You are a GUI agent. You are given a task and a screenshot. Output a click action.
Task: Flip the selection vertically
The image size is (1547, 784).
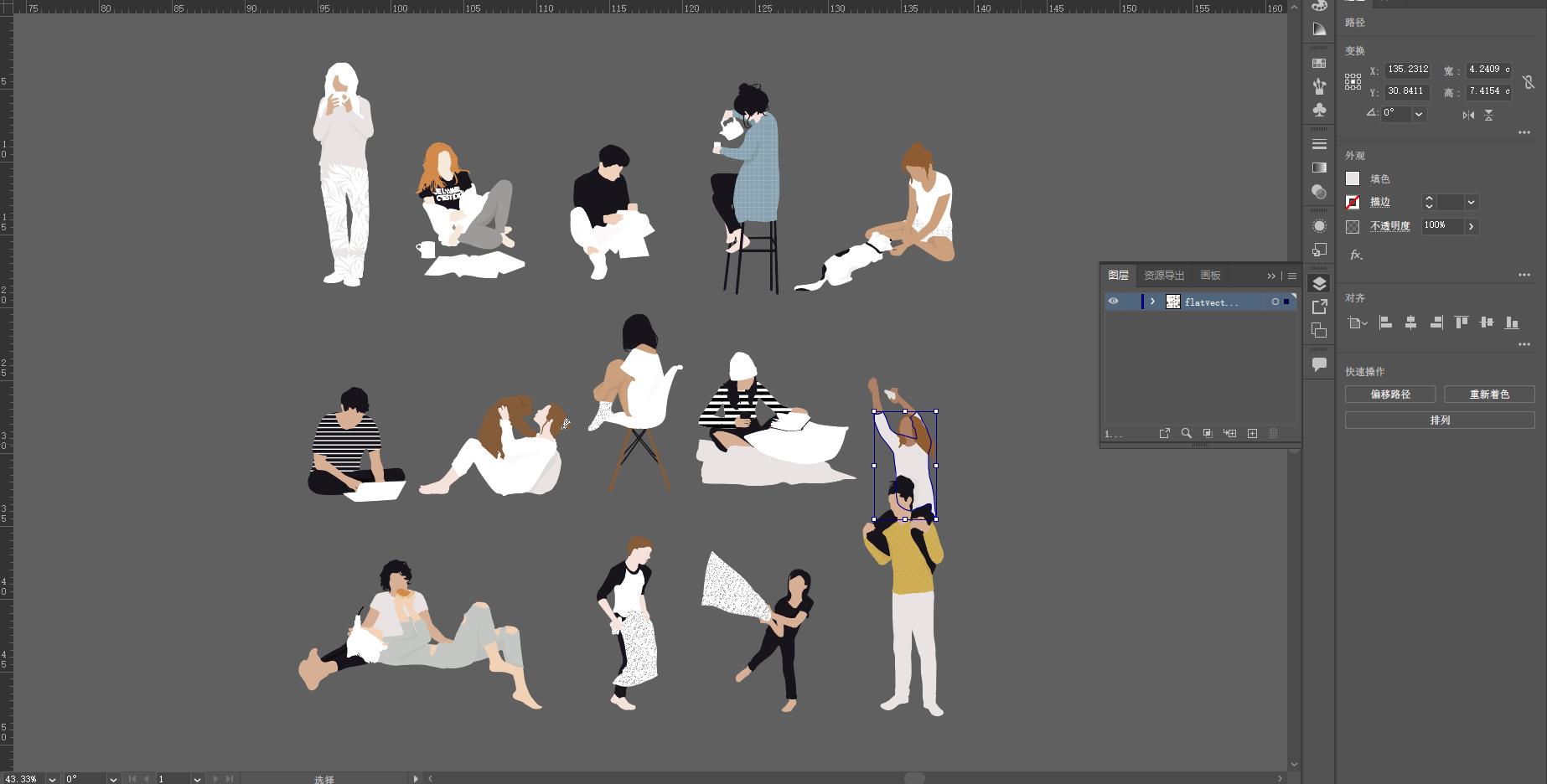coord(1488,115)
